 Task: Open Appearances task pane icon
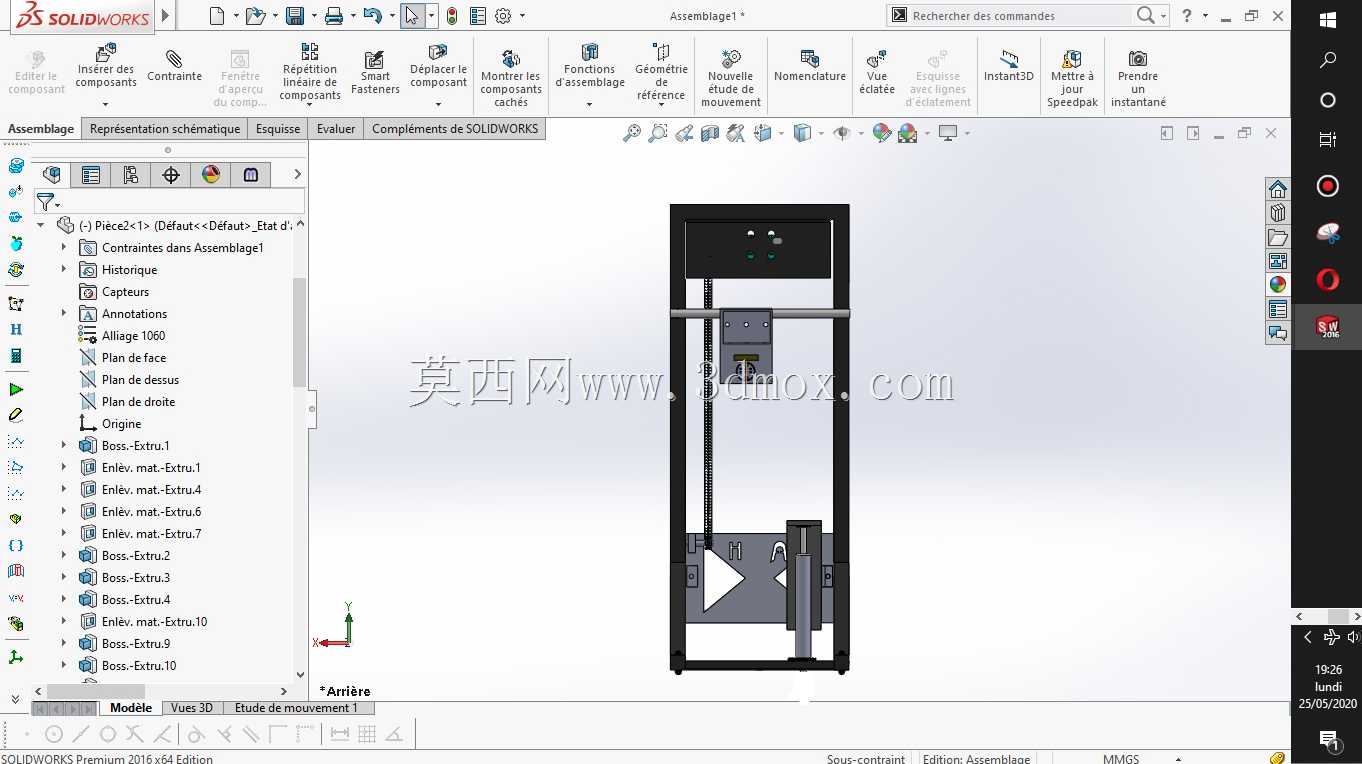1277,284
